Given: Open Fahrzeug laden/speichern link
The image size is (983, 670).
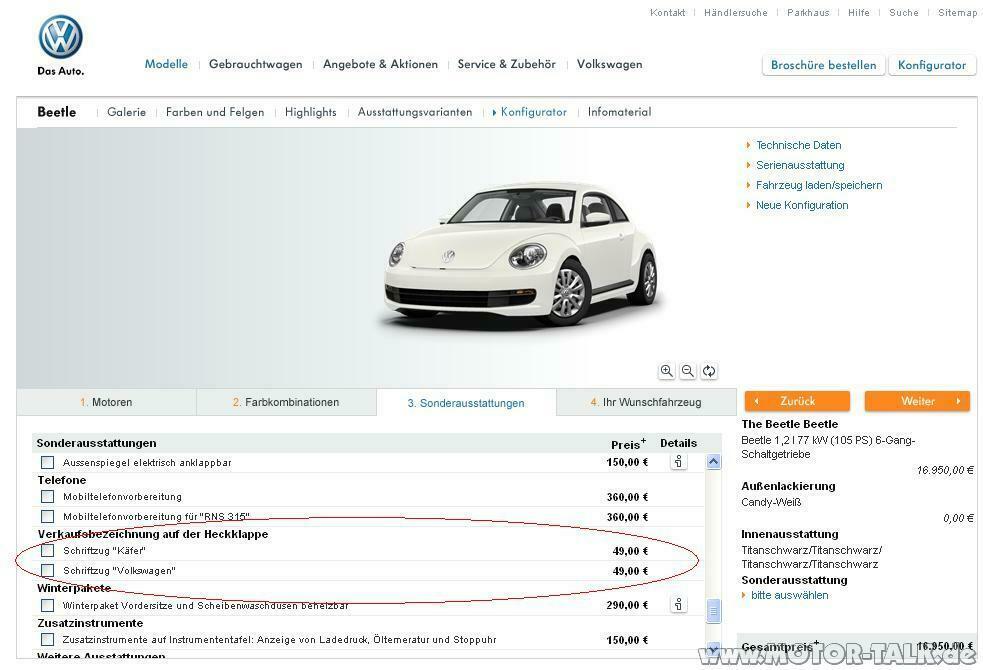Looking at the screenshot, I should 819,186.
